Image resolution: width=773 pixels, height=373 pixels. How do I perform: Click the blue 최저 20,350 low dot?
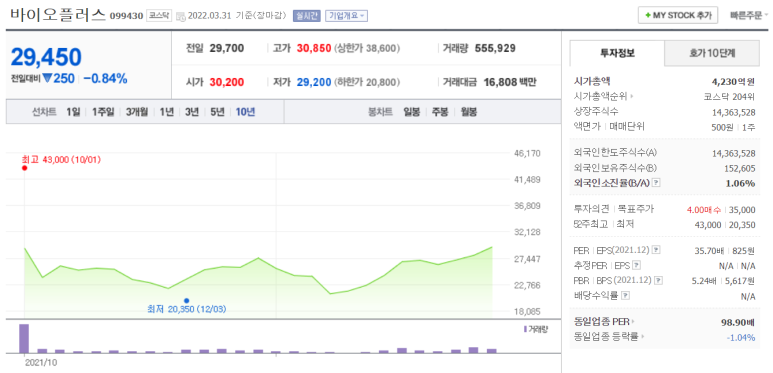click(186, 300)
